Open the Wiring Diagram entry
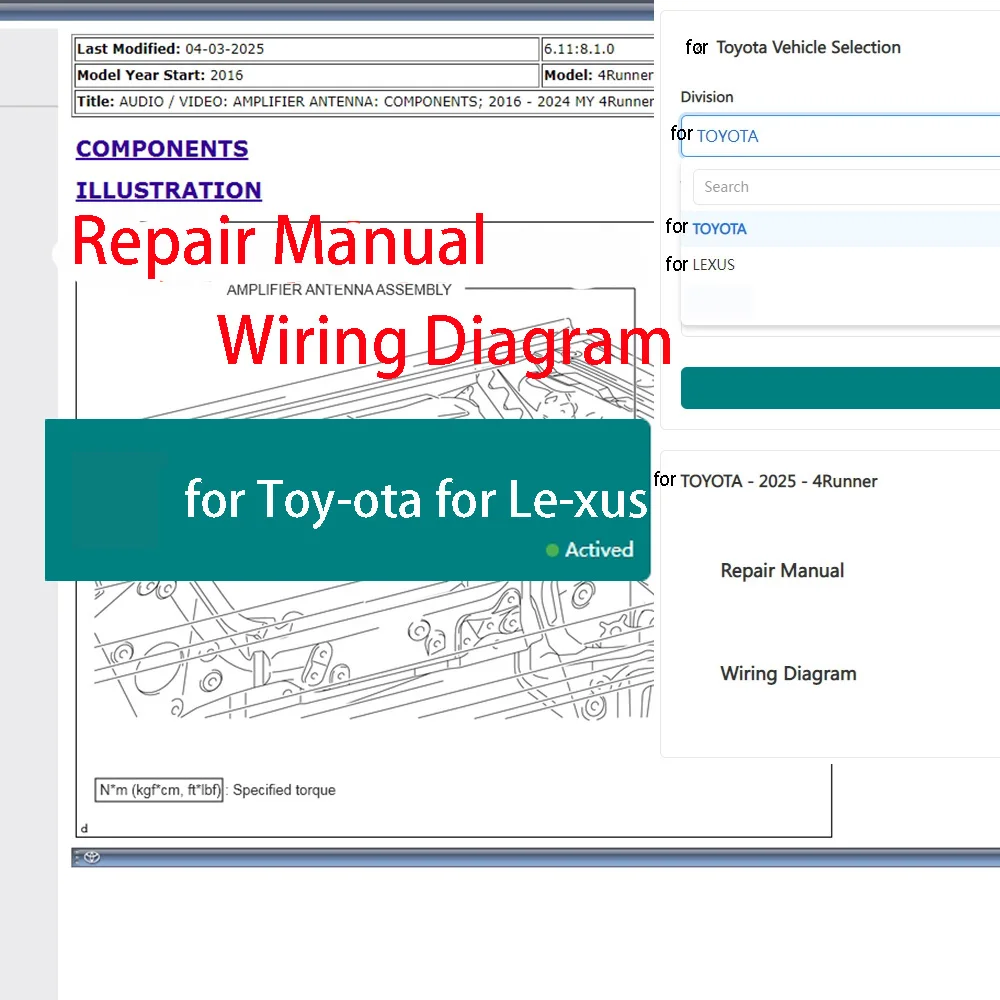Image resolution: width=1000 pixels, height=1000 pixels. 788,673
